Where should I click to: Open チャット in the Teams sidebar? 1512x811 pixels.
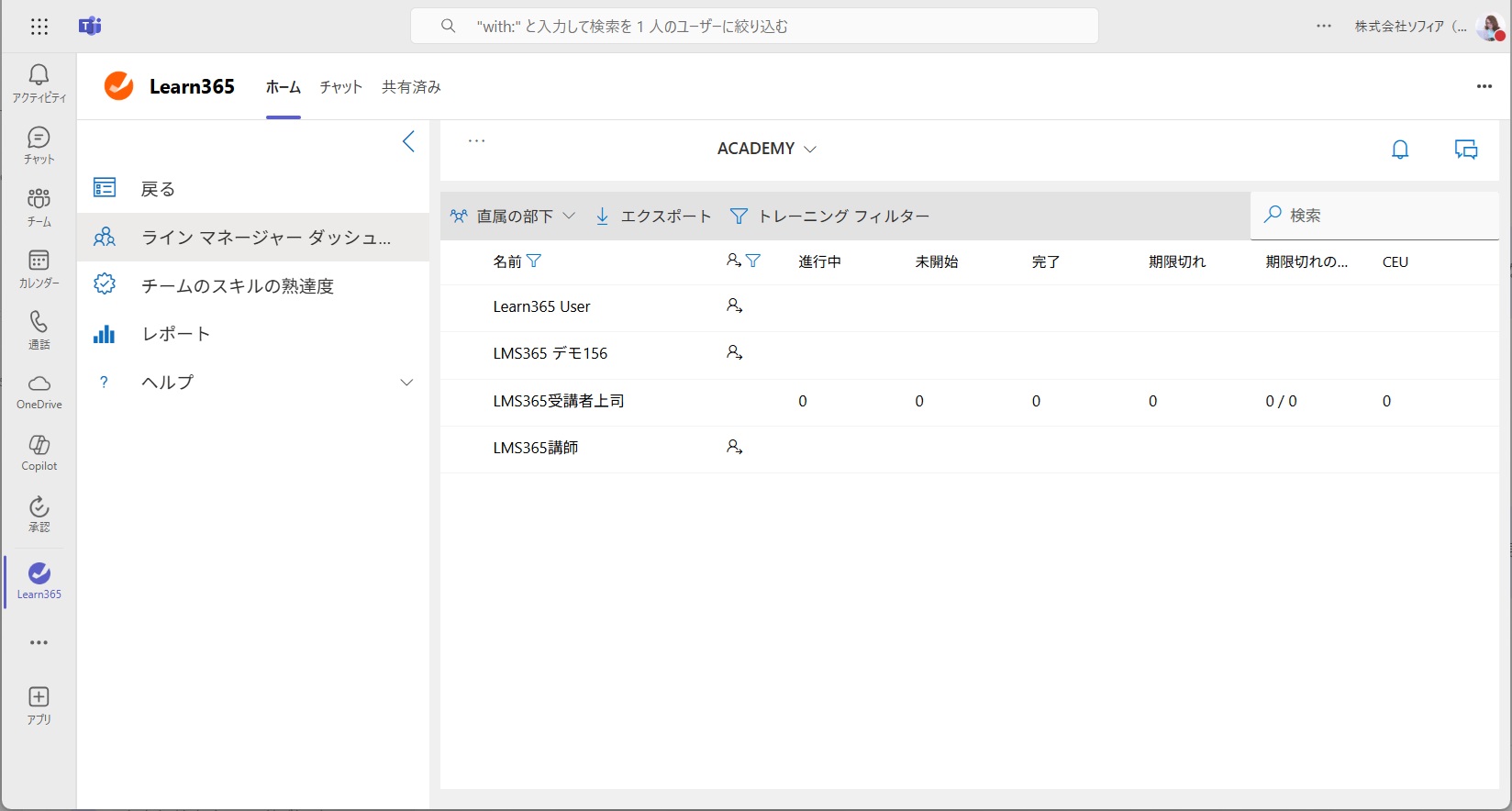coord(39,146)
